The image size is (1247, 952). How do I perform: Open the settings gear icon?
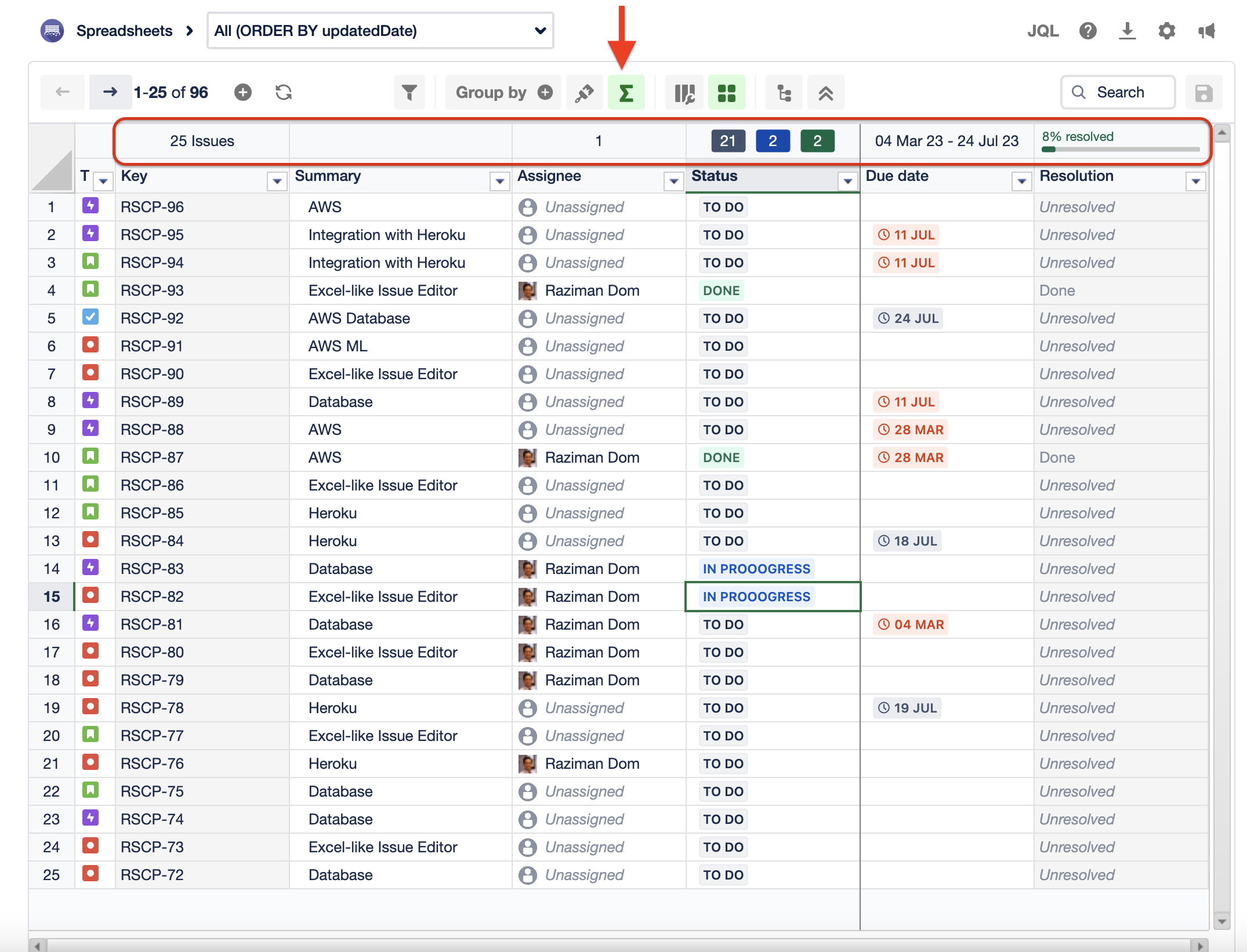(x=1166, y=31)
